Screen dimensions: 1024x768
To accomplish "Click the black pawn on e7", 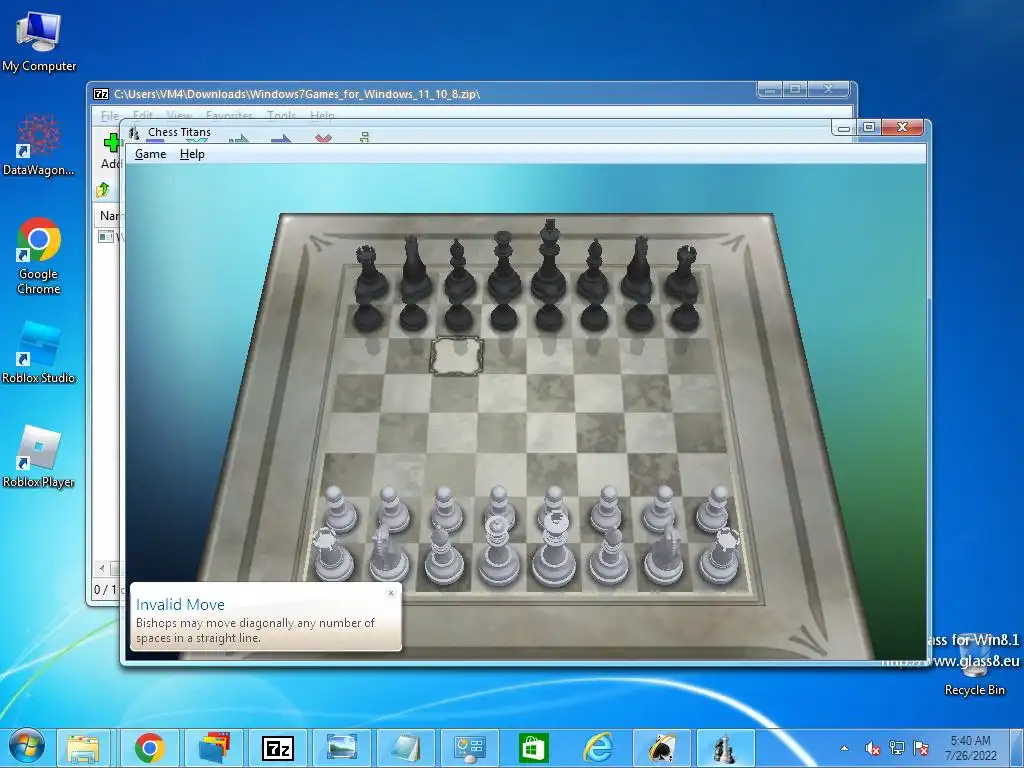I will (x=549, y=316).
